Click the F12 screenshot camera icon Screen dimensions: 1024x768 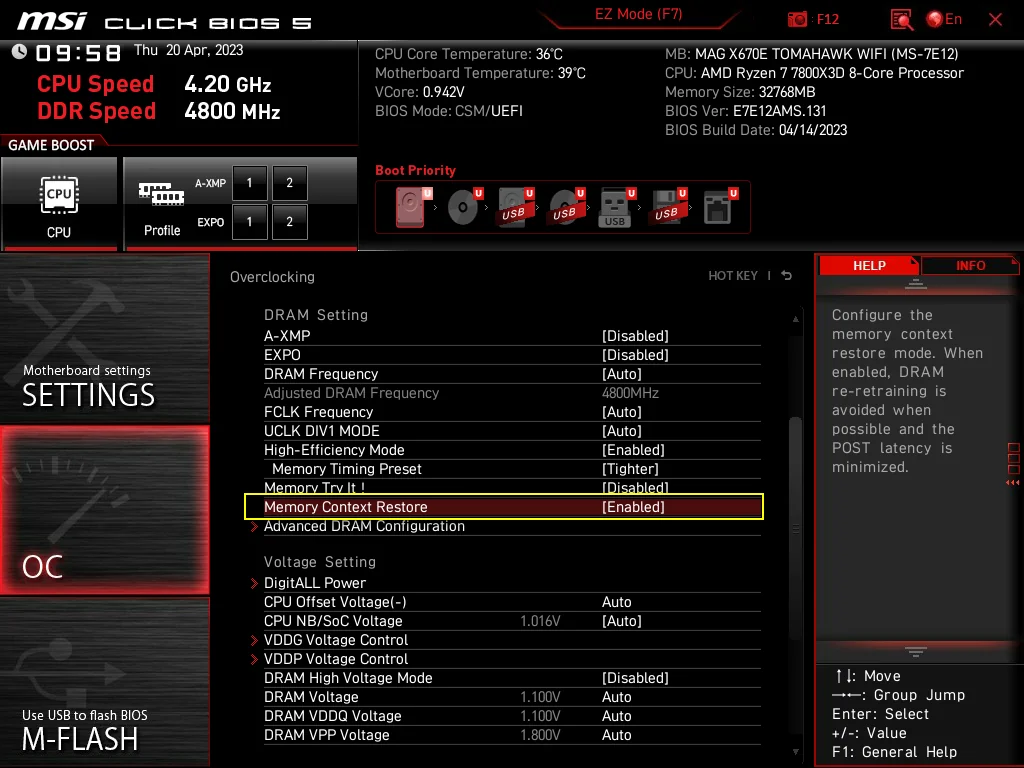click(x=798, y=19)
